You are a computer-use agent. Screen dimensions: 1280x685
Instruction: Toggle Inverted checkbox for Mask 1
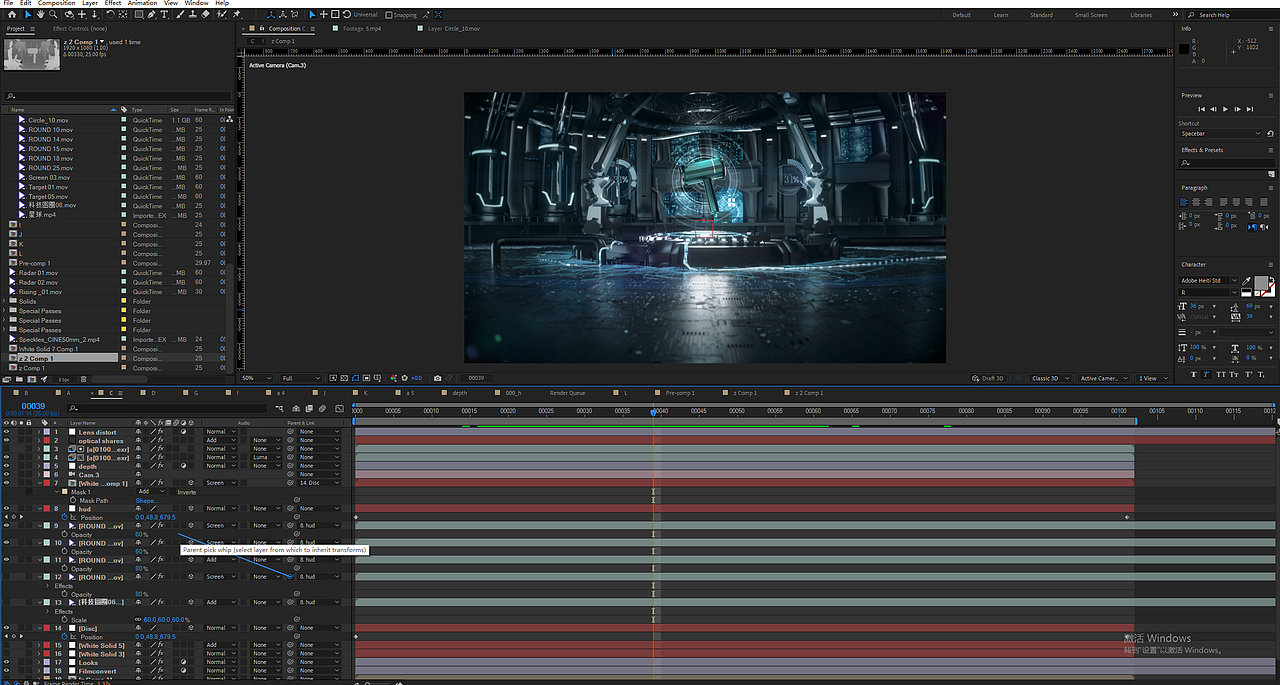(172, 491)
